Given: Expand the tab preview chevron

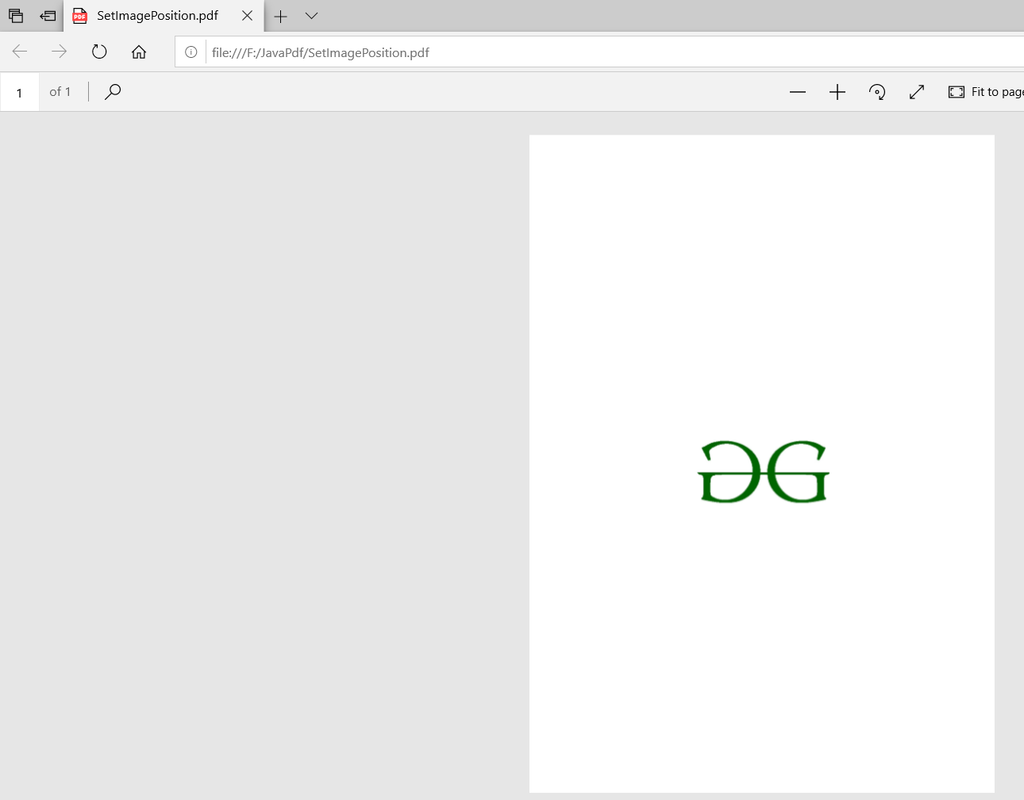Looking at the screenshot, I should [312, 16].
